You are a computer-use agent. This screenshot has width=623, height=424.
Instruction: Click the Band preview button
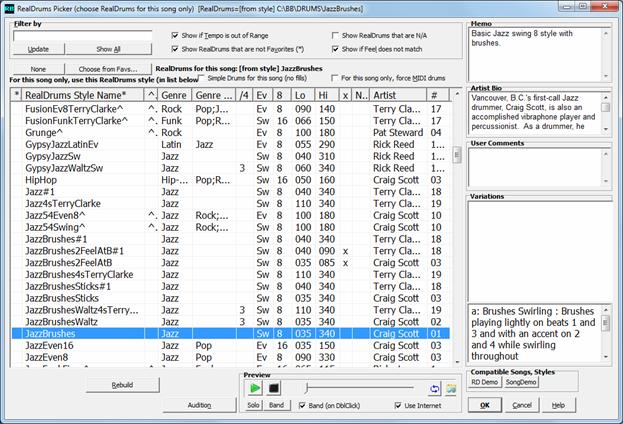pos(277,405)
